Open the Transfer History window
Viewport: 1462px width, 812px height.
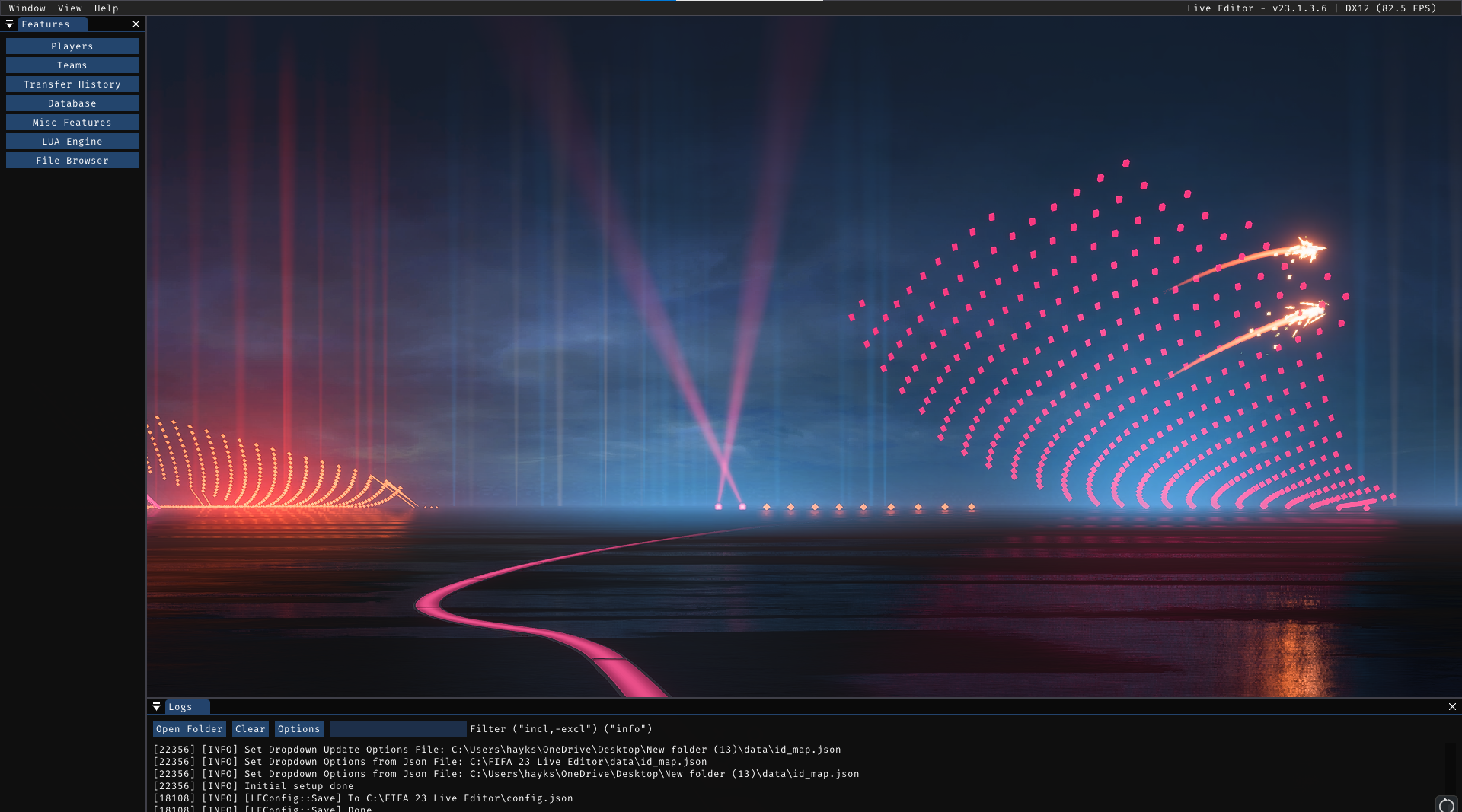72,84
